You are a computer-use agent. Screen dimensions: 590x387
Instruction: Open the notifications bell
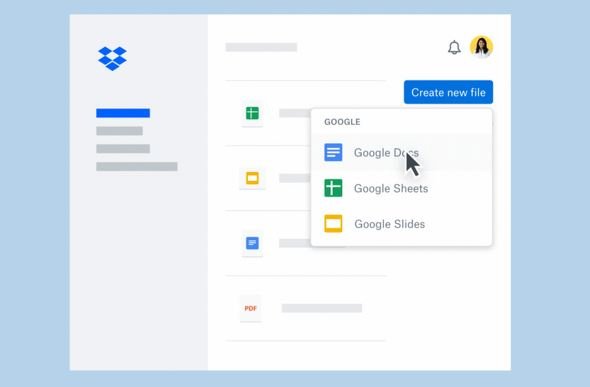[x=454, y=47]
